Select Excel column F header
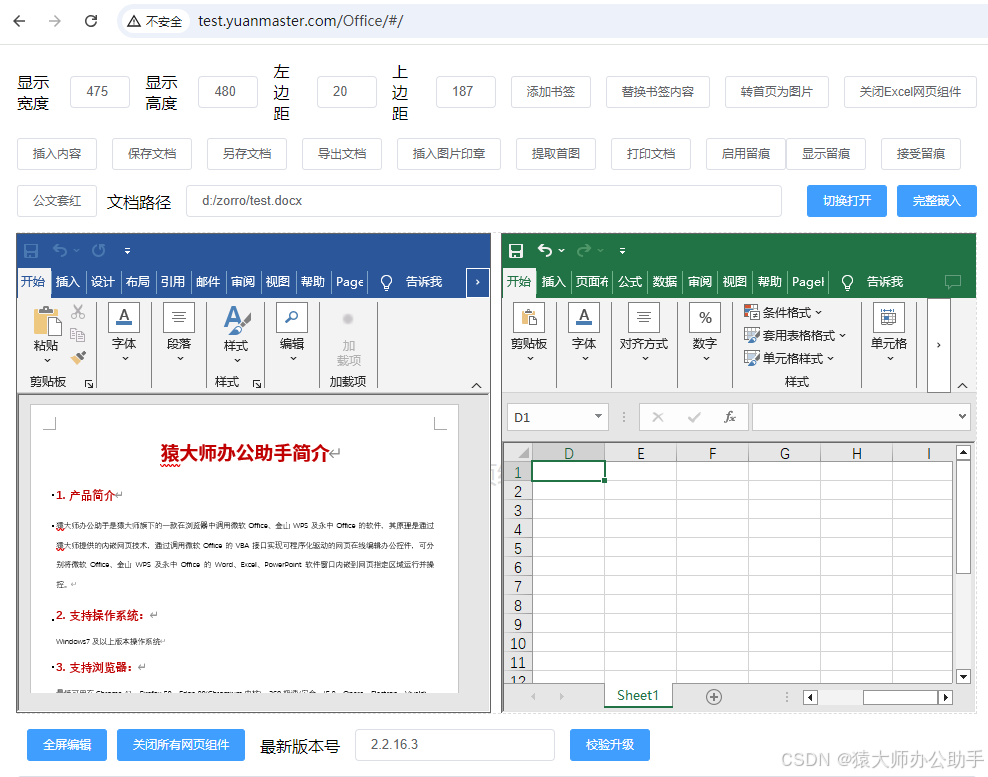The image size is (988, 777). [713, 453]
